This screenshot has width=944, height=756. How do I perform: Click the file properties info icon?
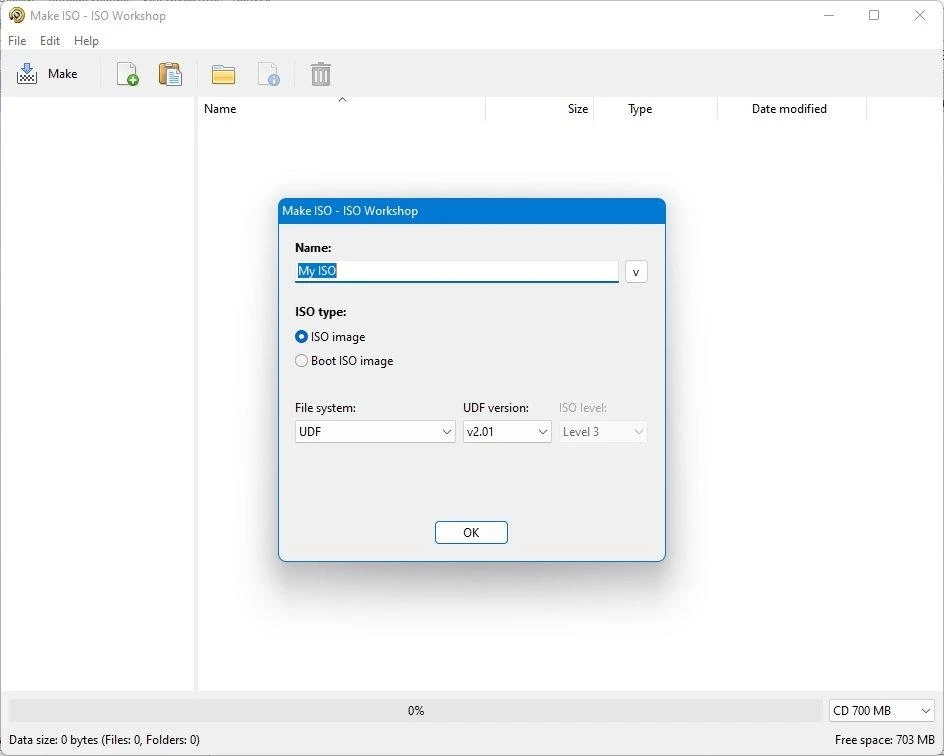click(x=269, y=74)
